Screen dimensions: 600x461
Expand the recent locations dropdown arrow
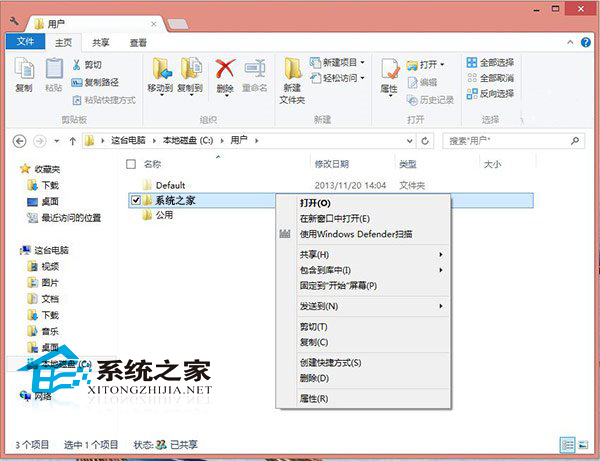(57, 141)
